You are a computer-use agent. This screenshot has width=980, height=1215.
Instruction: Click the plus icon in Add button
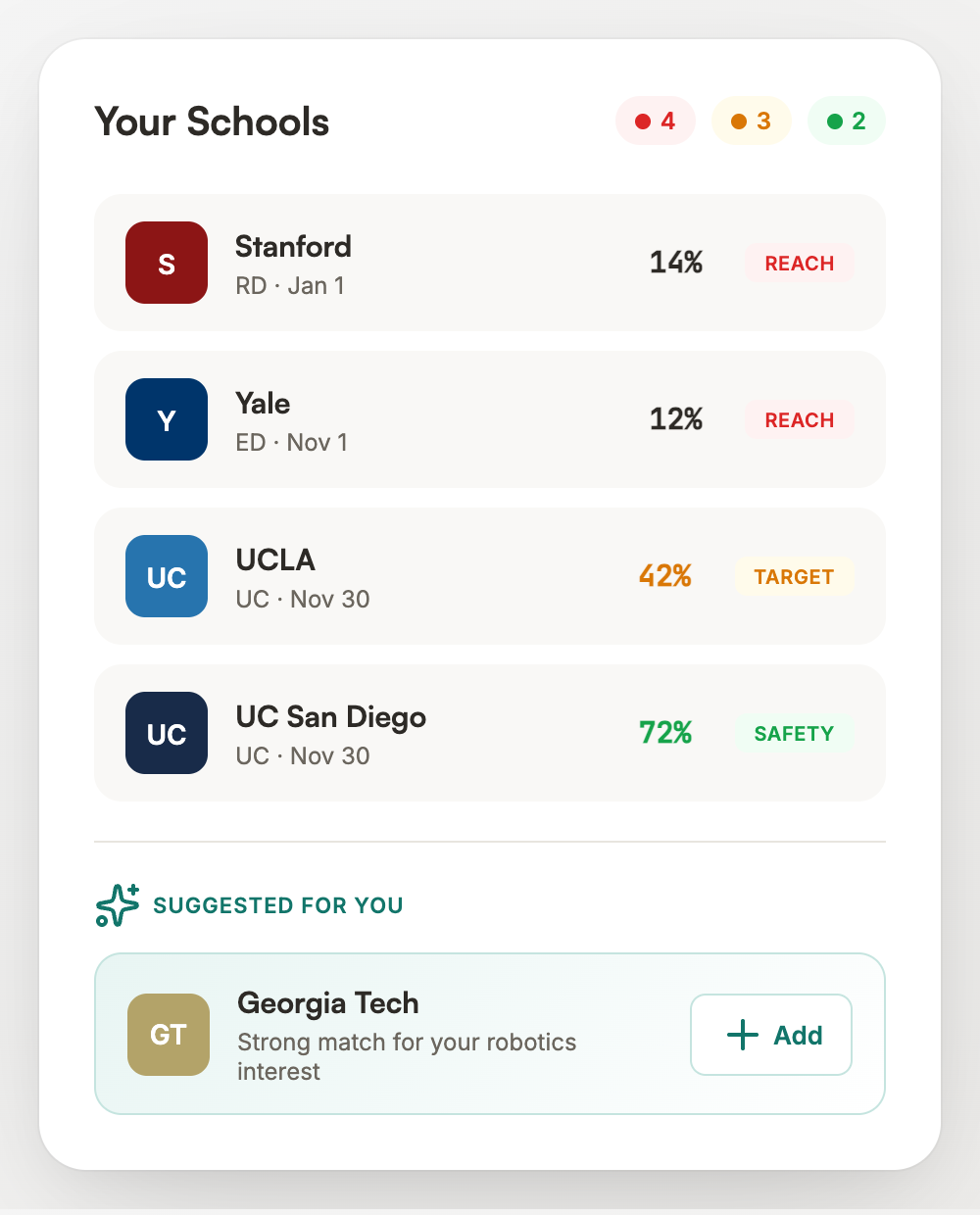point(743,1035)
